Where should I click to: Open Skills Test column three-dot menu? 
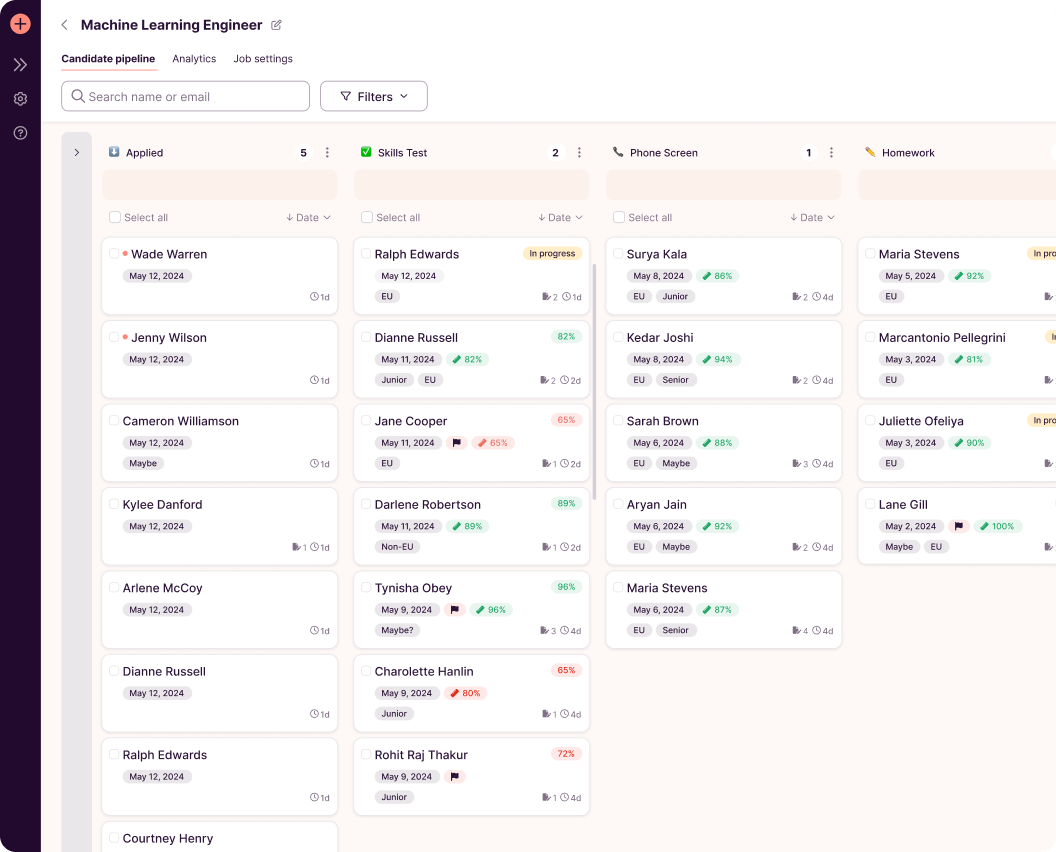tap(579, 153)
